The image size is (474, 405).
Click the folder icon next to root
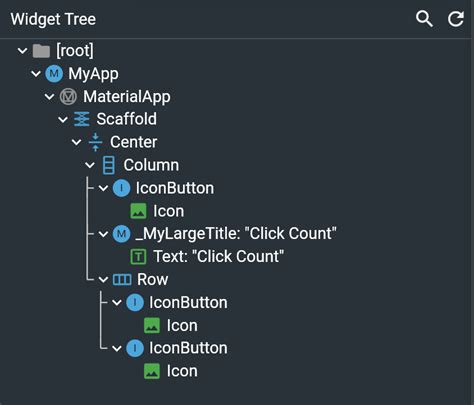41,51
